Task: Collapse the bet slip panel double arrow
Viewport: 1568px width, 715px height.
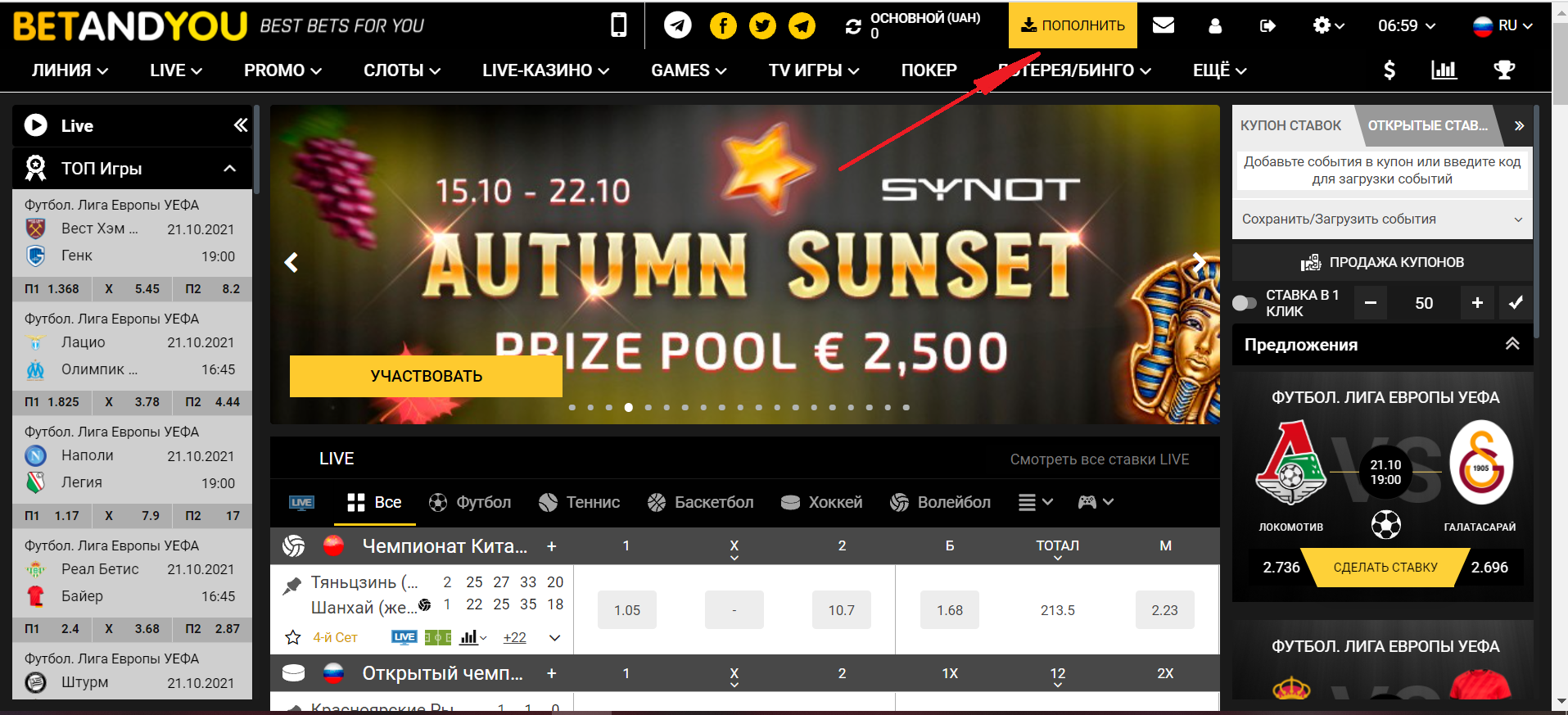Action: tap(1519, 126)
